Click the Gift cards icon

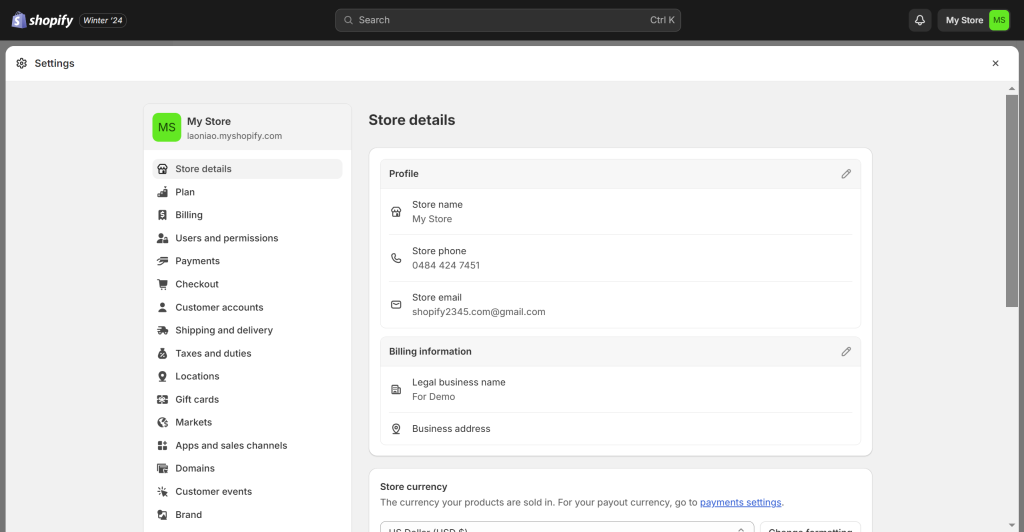pos(163,399)
